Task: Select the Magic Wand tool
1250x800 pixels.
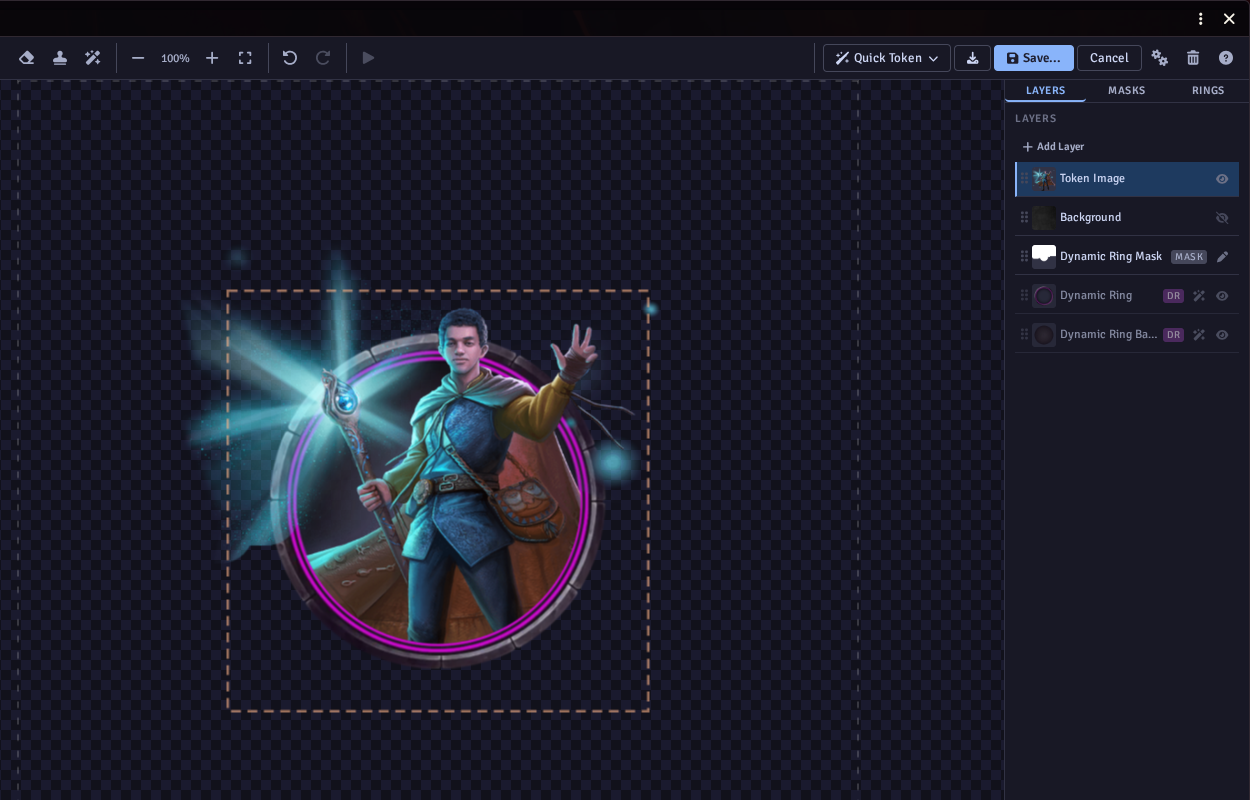Action: (x=93, y=58)
